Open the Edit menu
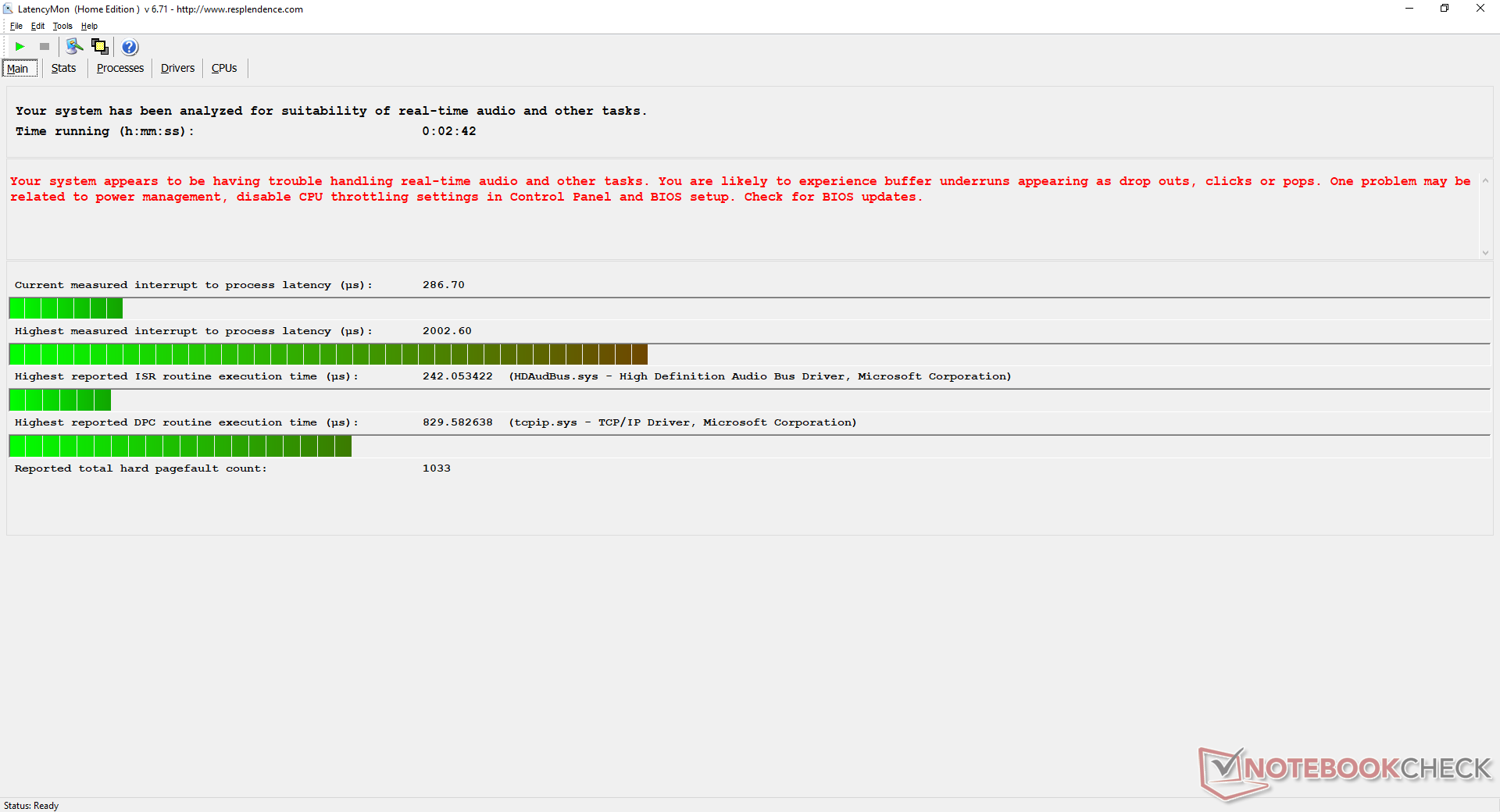 [37, 26]
